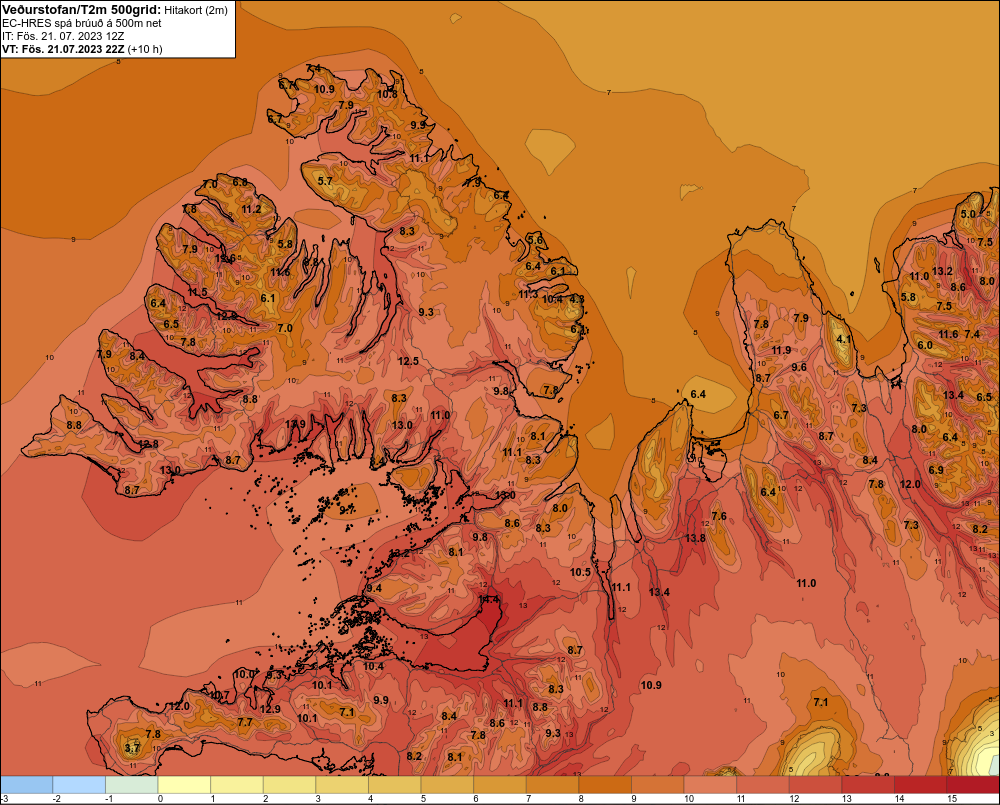The image size is (1000, 805).
Task: Click the 13.8 temperature value
Action: point(695,538)
